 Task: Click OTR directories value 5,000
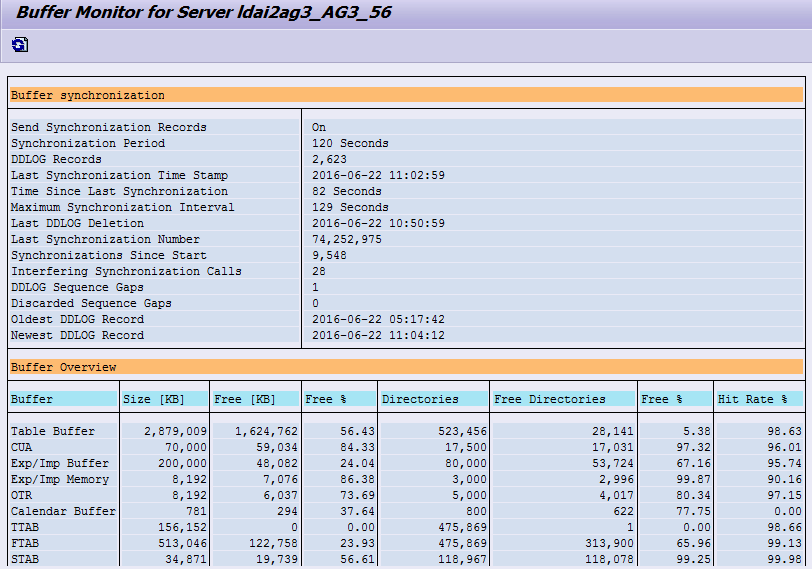pyautogui.click(x=469, y=496)
